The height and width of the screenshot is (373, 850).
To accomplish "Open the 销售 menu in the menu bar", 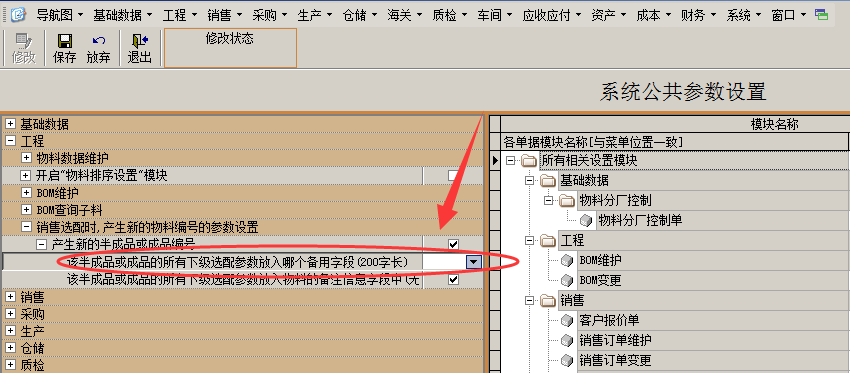I will point(225,15).
